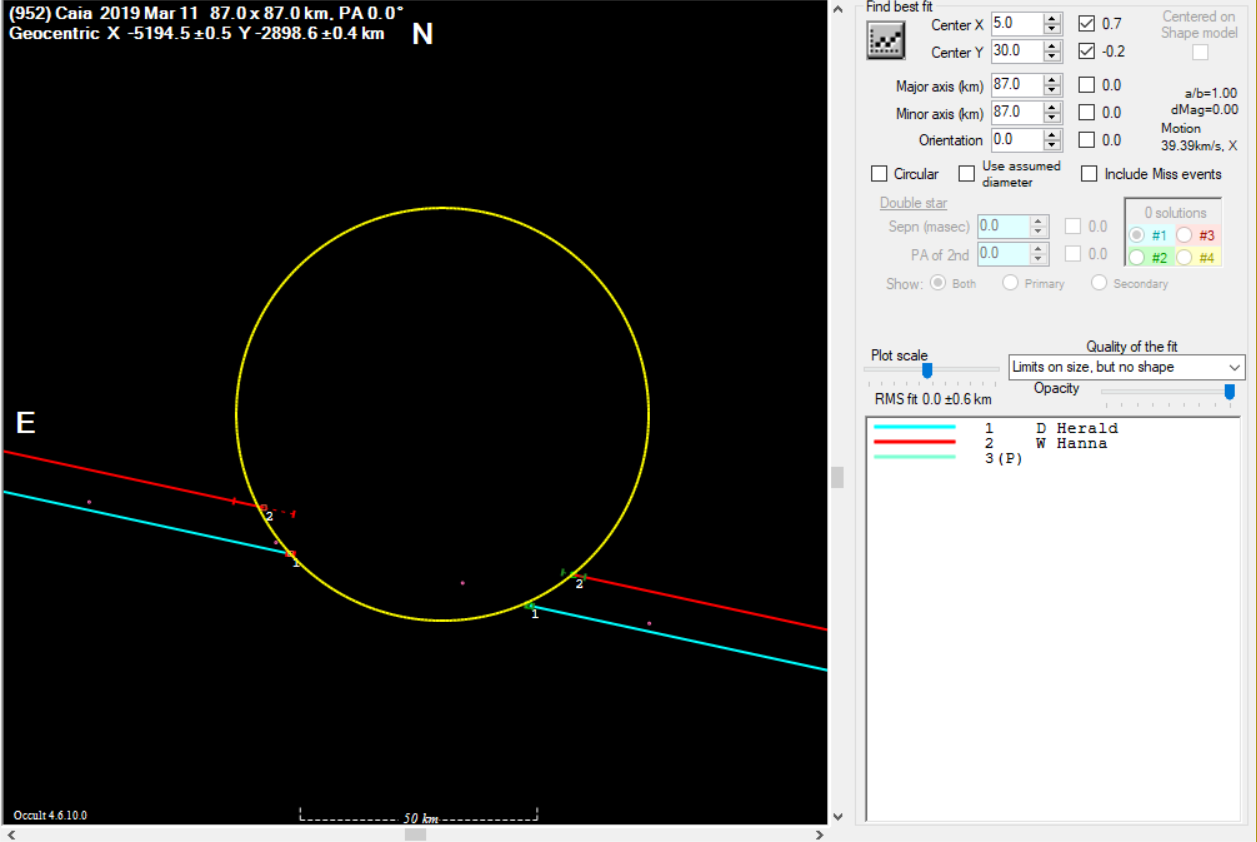Click the 0 solutions label
The width and height of the screenshot is (1257, 842).
coord(1175,213)
